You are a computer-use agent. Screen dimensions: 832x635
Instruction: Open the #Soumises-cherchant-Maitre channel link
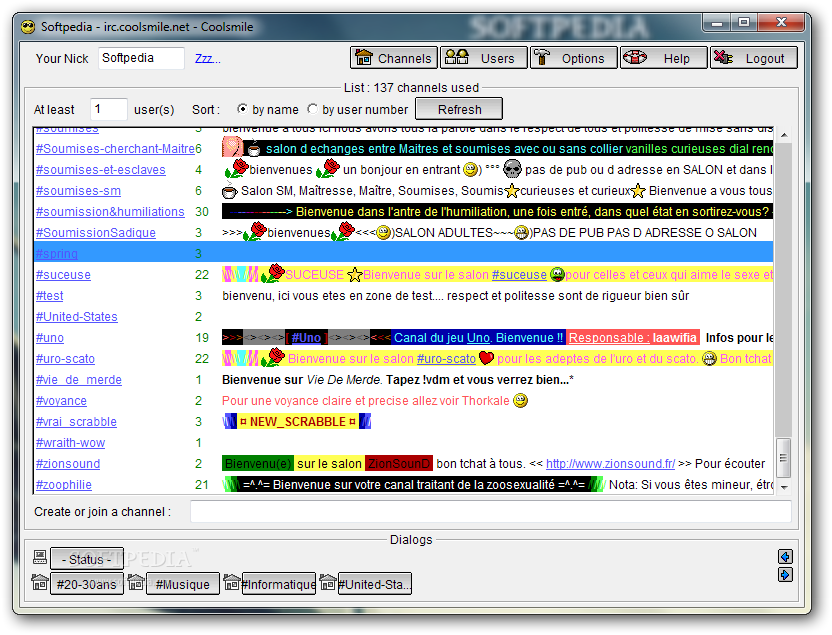click(x=115, y=149)
